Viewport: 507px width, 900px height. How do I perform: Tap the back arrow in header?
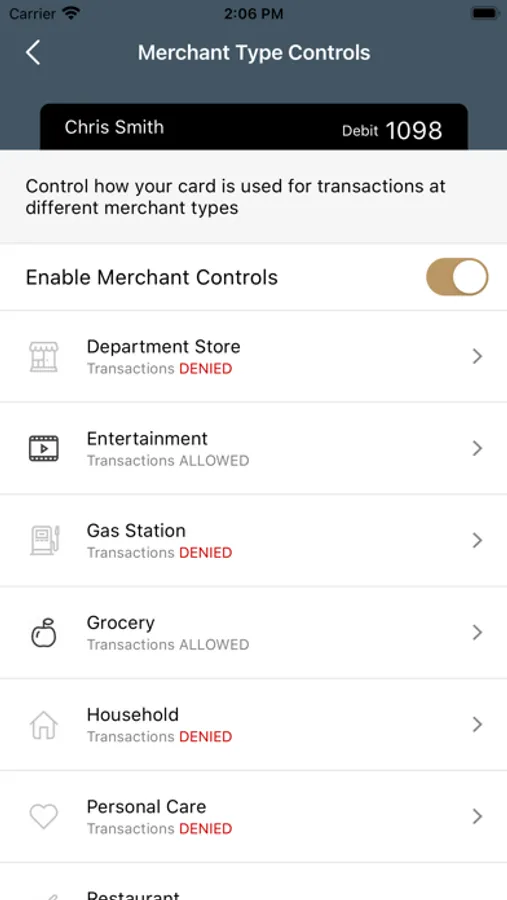(33, 53)
